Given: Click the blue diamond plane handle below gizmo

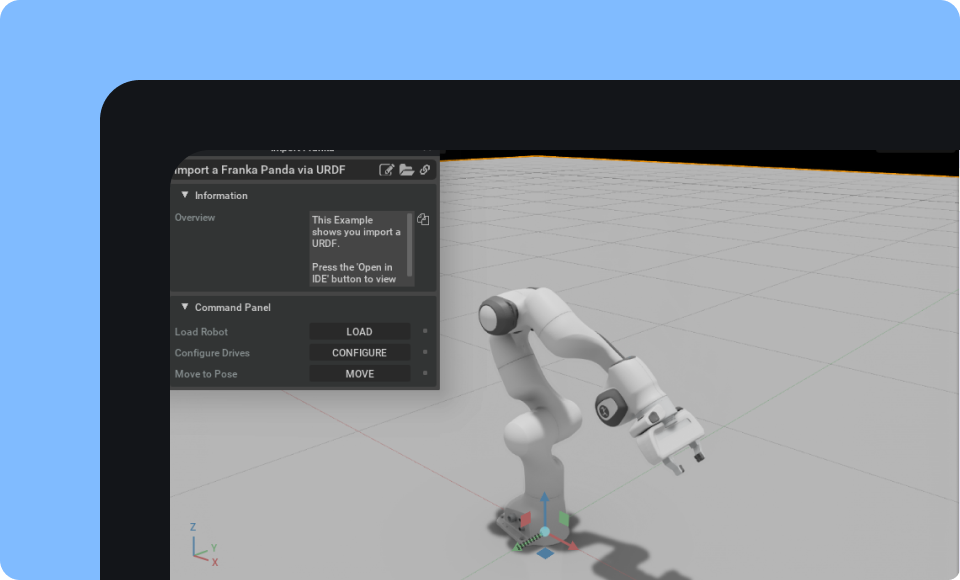Looking at the screenshot, I should (545, 553).
